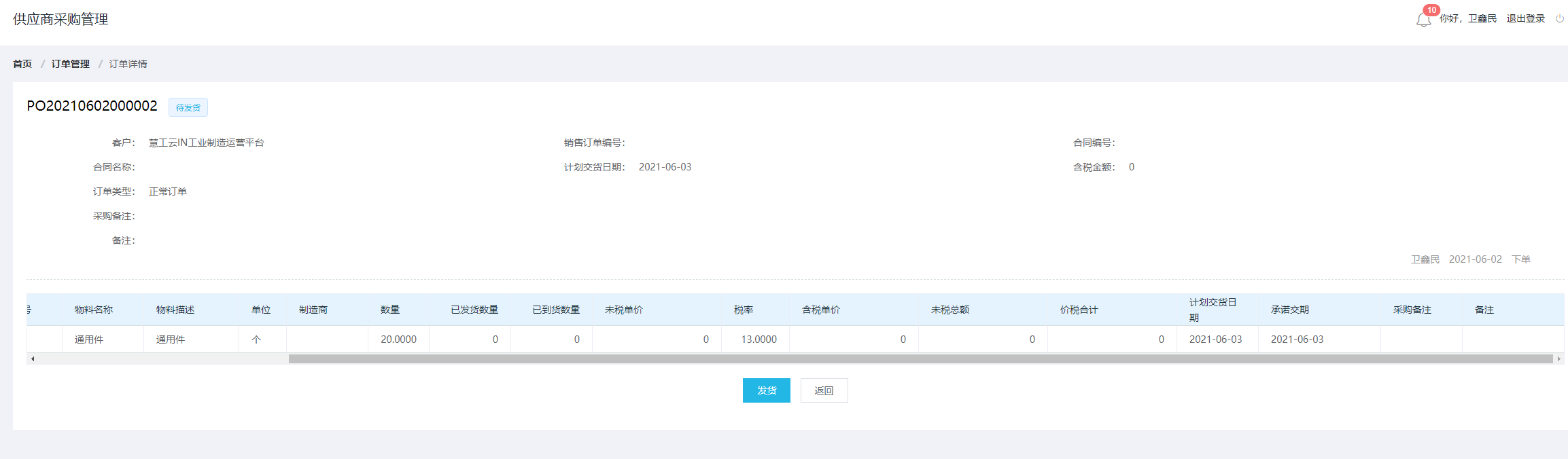Click the 供应商采购管理 app title

pyautogui.click(x=60, y=20)
